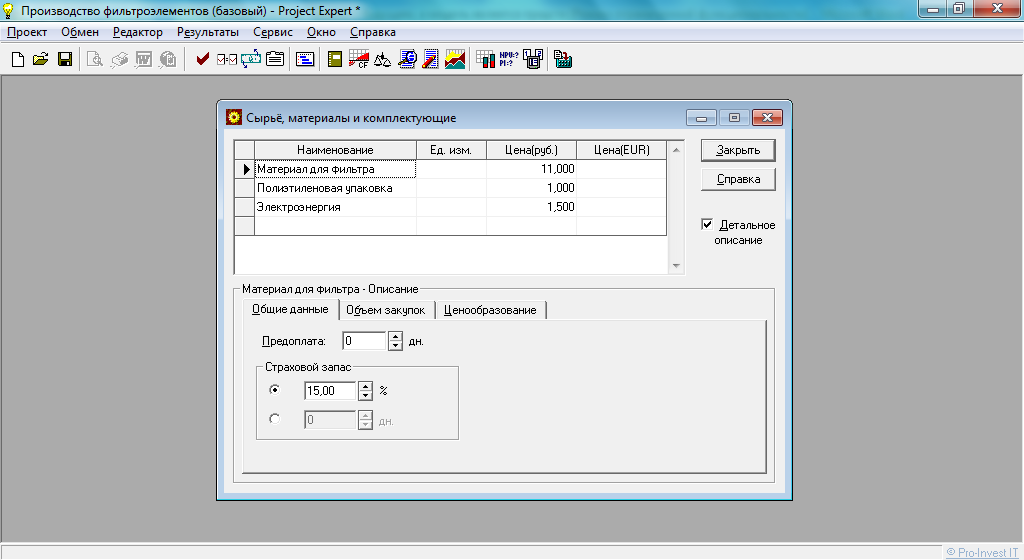Screen dimensions: 1024x560
Task: Increase the insurance stock percent value
Action: (x=366, y=386)
